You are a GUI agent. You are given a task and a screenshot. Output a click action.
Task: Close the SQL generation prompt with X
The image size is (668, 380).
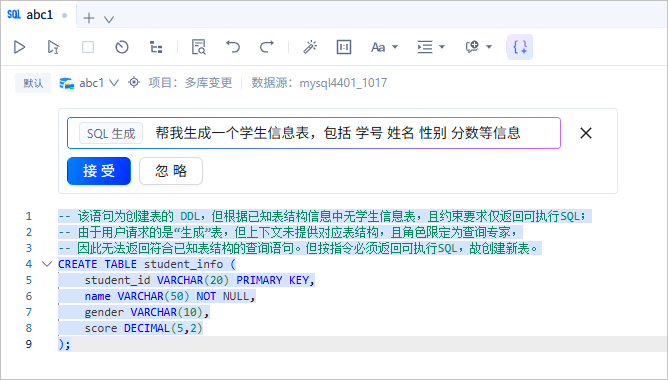[586, 133]
